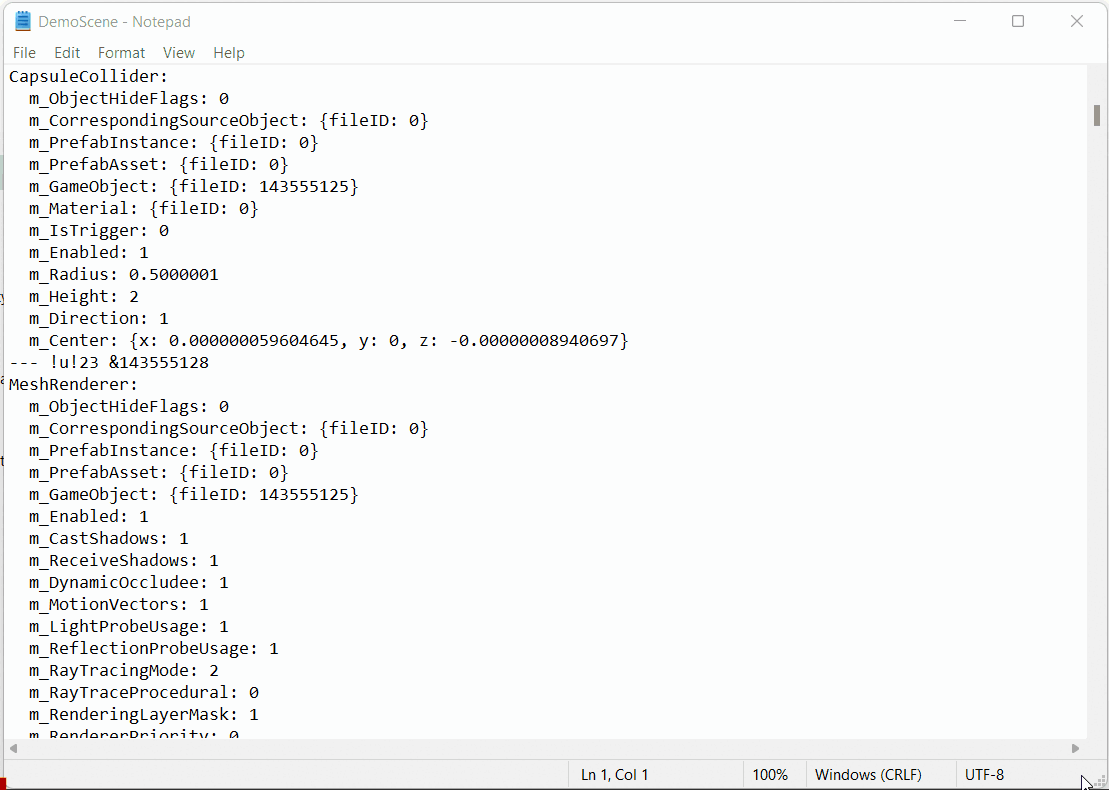Click the 'm_Material: {fileID: 0}' line
The height and width of the screenshot is (790, 1109).
click(144, 209)
